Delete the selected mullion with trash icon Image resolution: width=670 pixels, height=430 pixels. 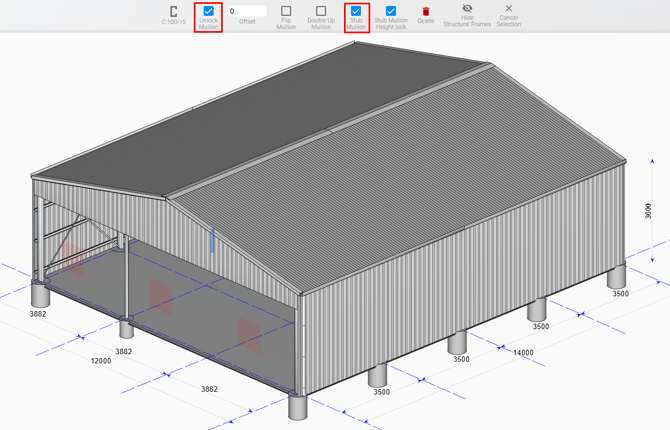426,12
